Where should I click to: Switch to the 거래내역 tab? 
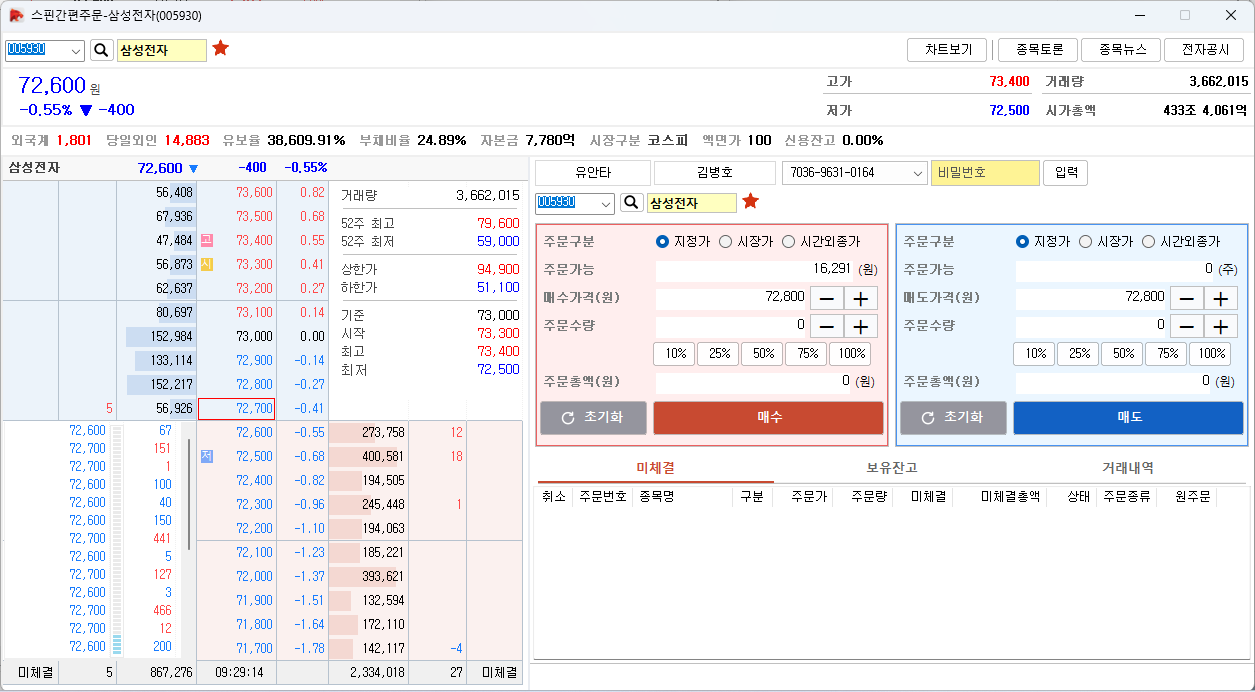tap(1128, 468)
